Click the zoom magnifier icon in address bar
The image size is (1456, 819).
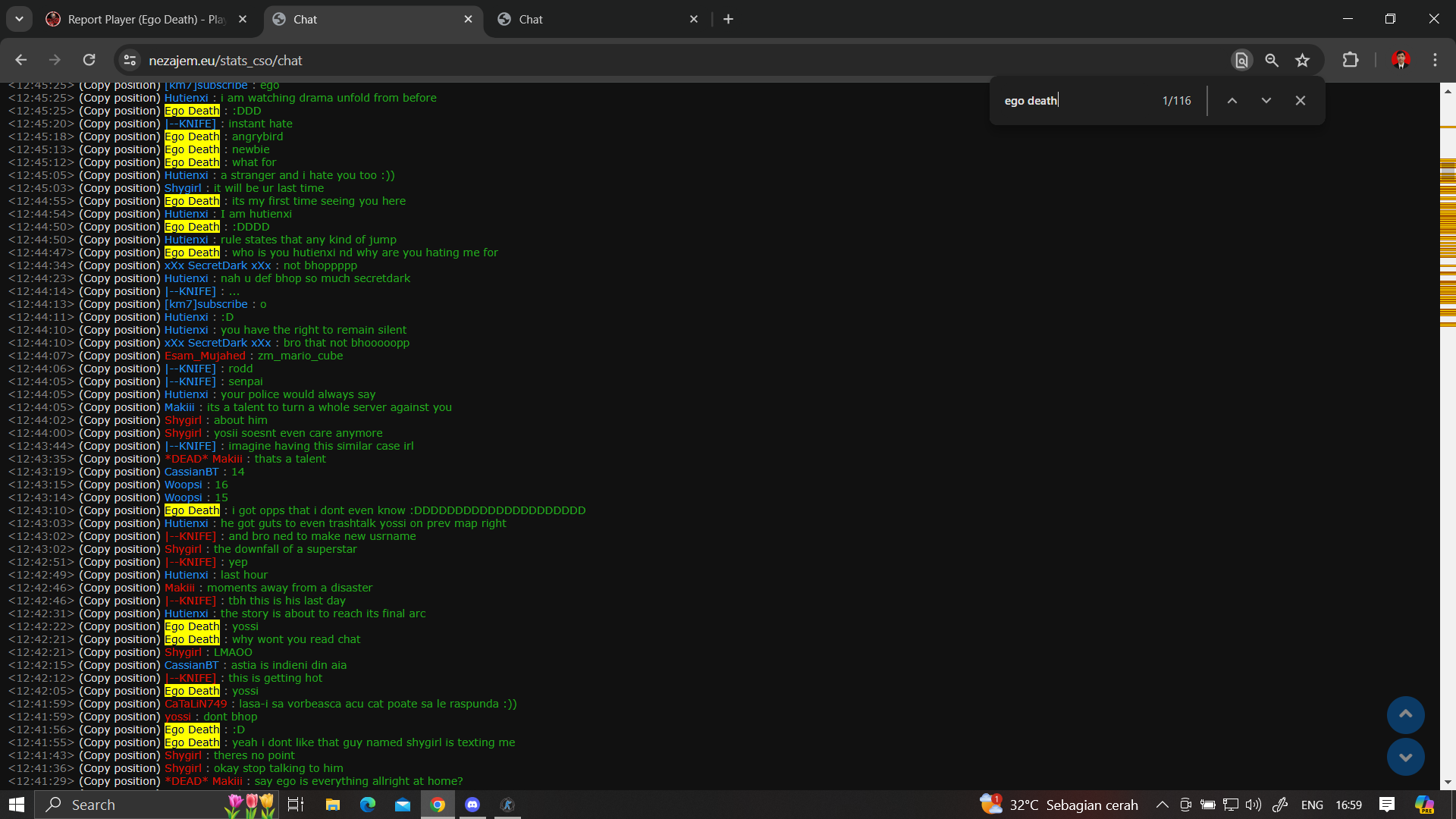pyautogui.click(x=1272, y=61)
